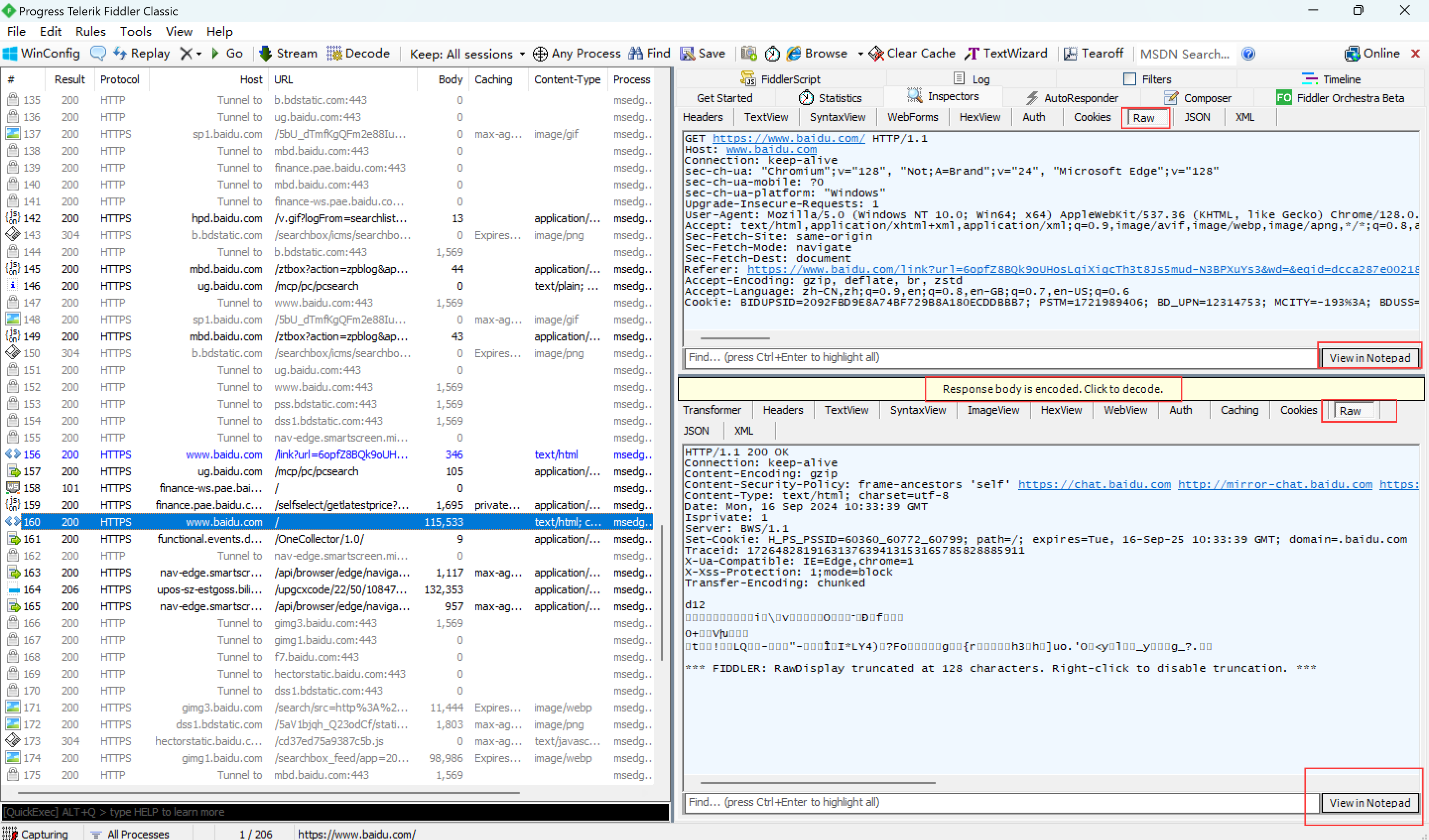
Task: Switch to the Log tab
Action: coord(972,79)
